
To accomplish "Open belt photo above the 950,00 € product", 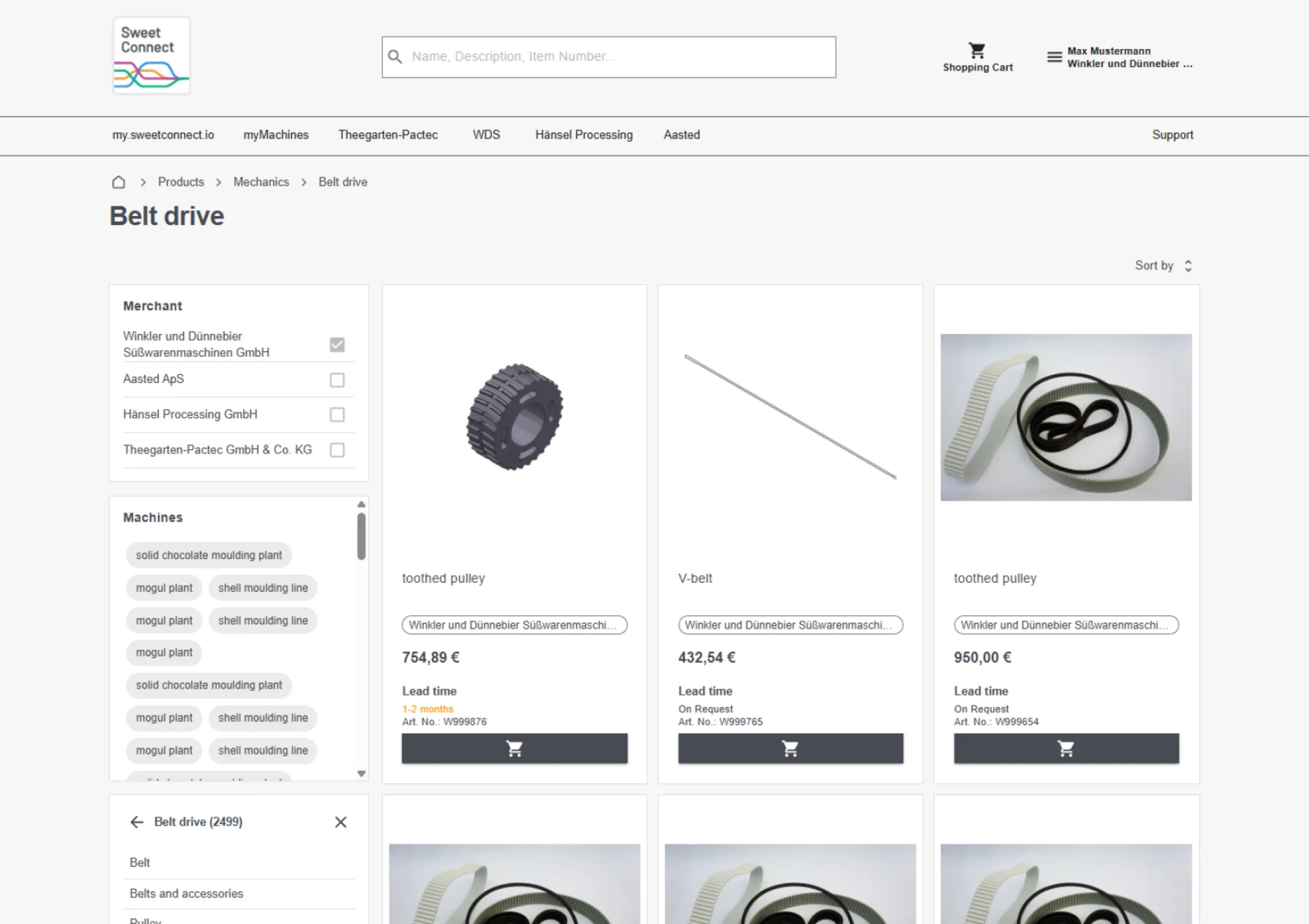I will [x=1066, y=417].
